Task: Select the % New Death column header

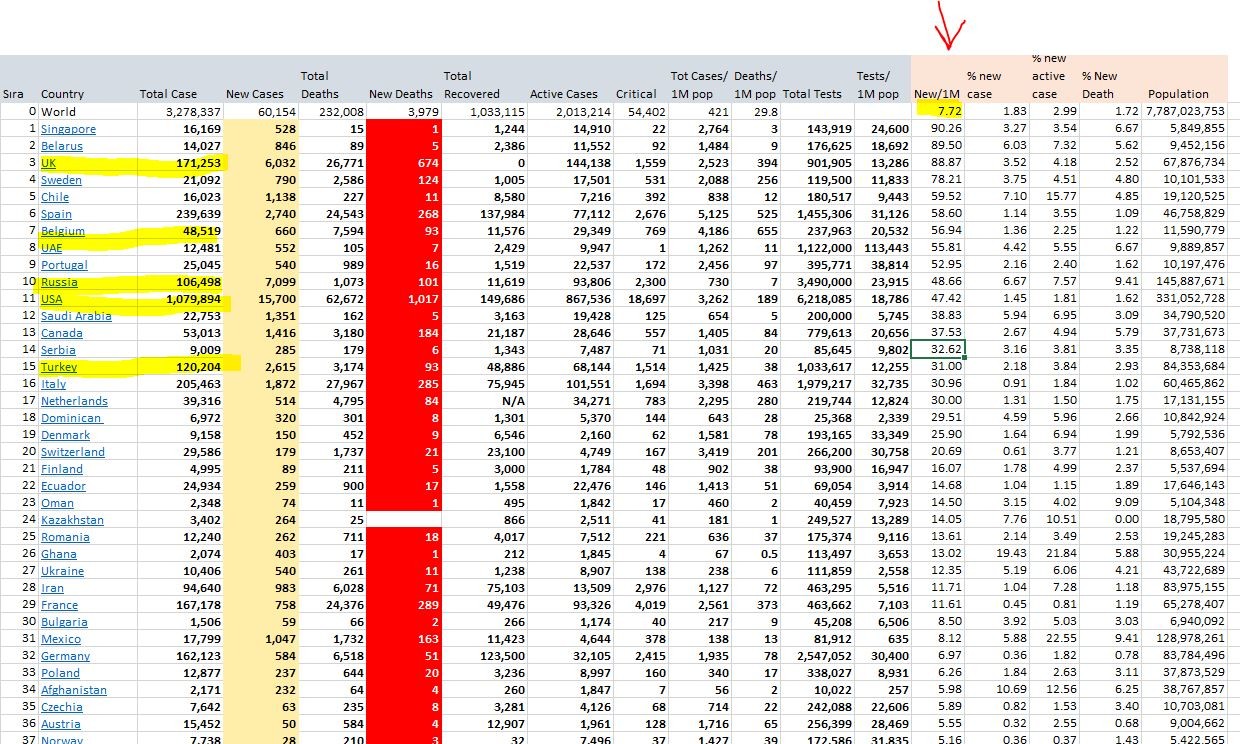Action: coord(1100,85)
